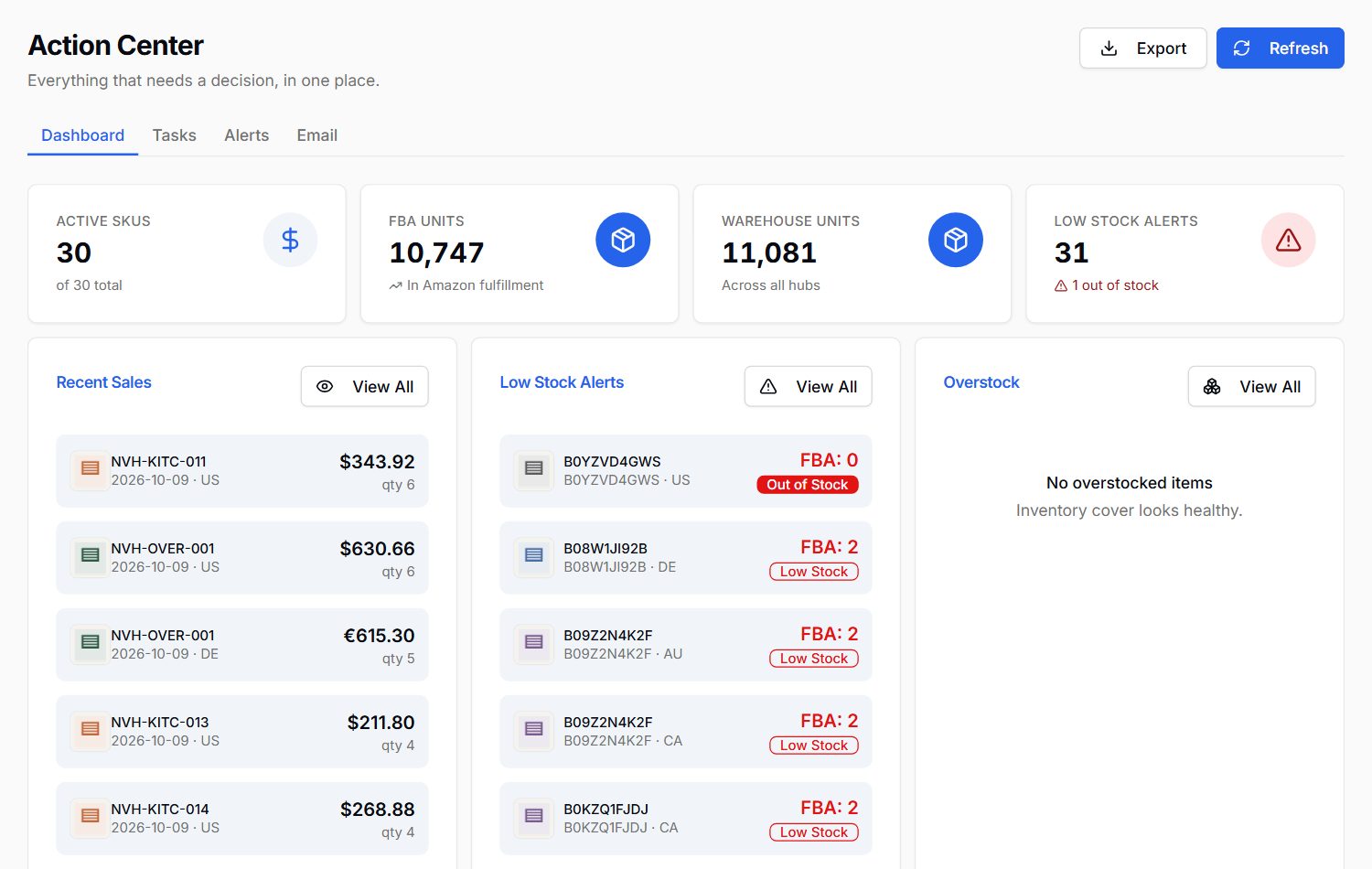Open the Low Stock Alerts heading link

562,382
